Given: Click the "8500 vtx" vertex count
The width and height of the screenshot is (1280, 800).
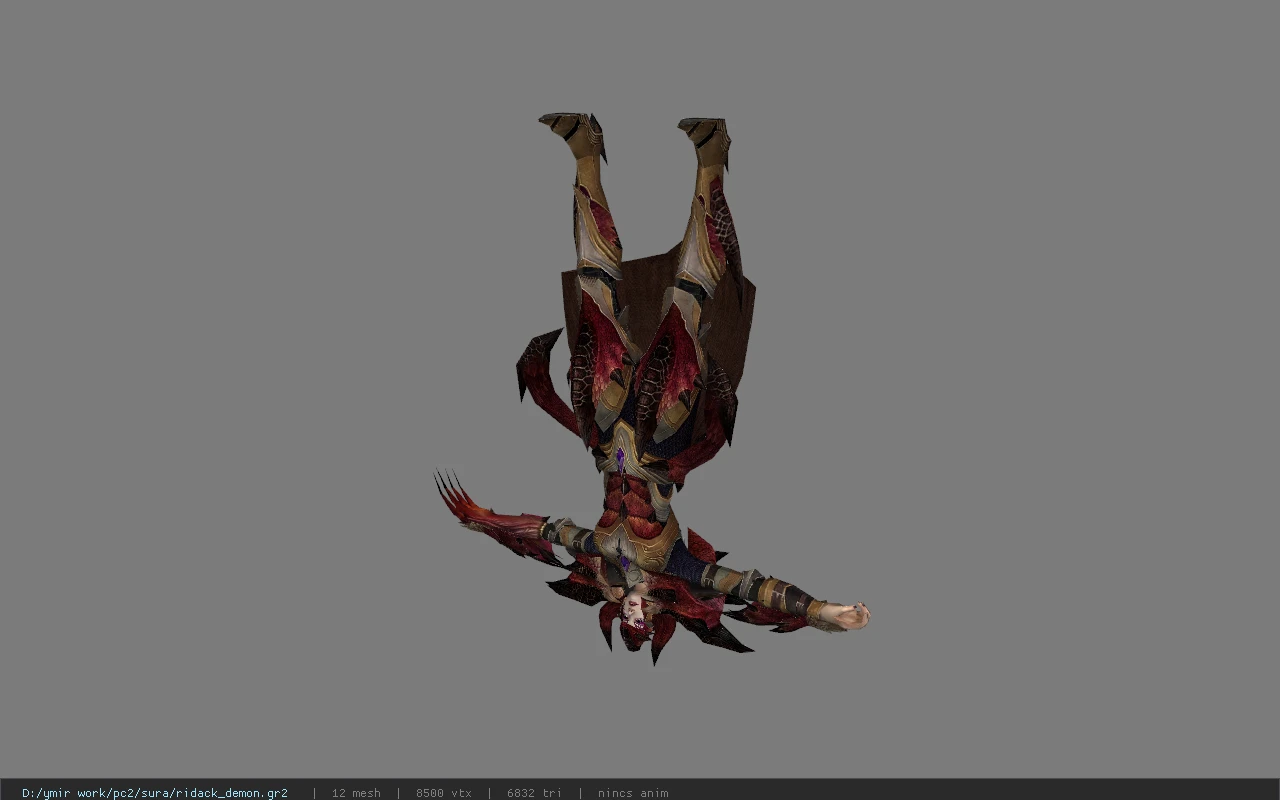Looking at the screenshot, I should pyautogui.click(x=444, y=793).
